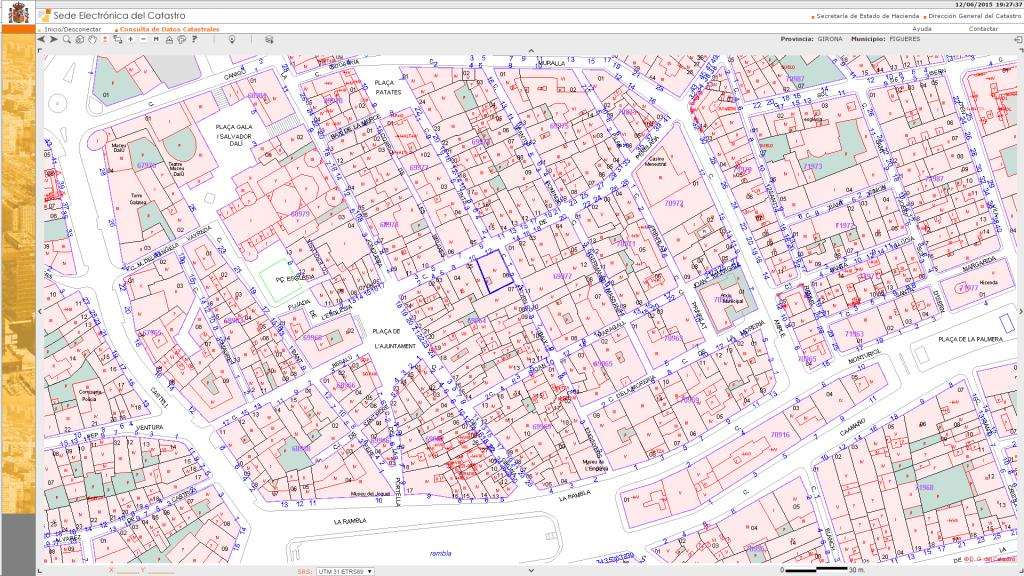
Task: Click the minus zoom-out icon
Action: (x=143, y=39)
